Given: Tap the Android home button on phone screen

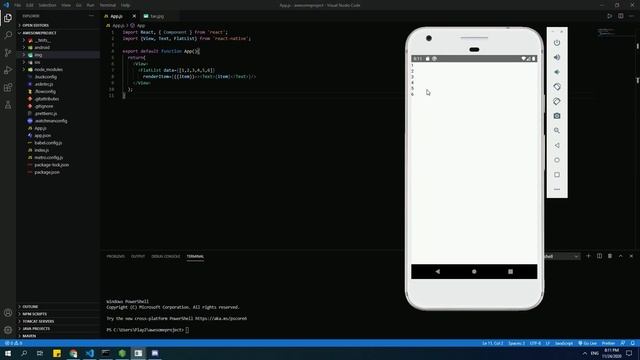Looking at the screenshot, I should pos(474,271).
